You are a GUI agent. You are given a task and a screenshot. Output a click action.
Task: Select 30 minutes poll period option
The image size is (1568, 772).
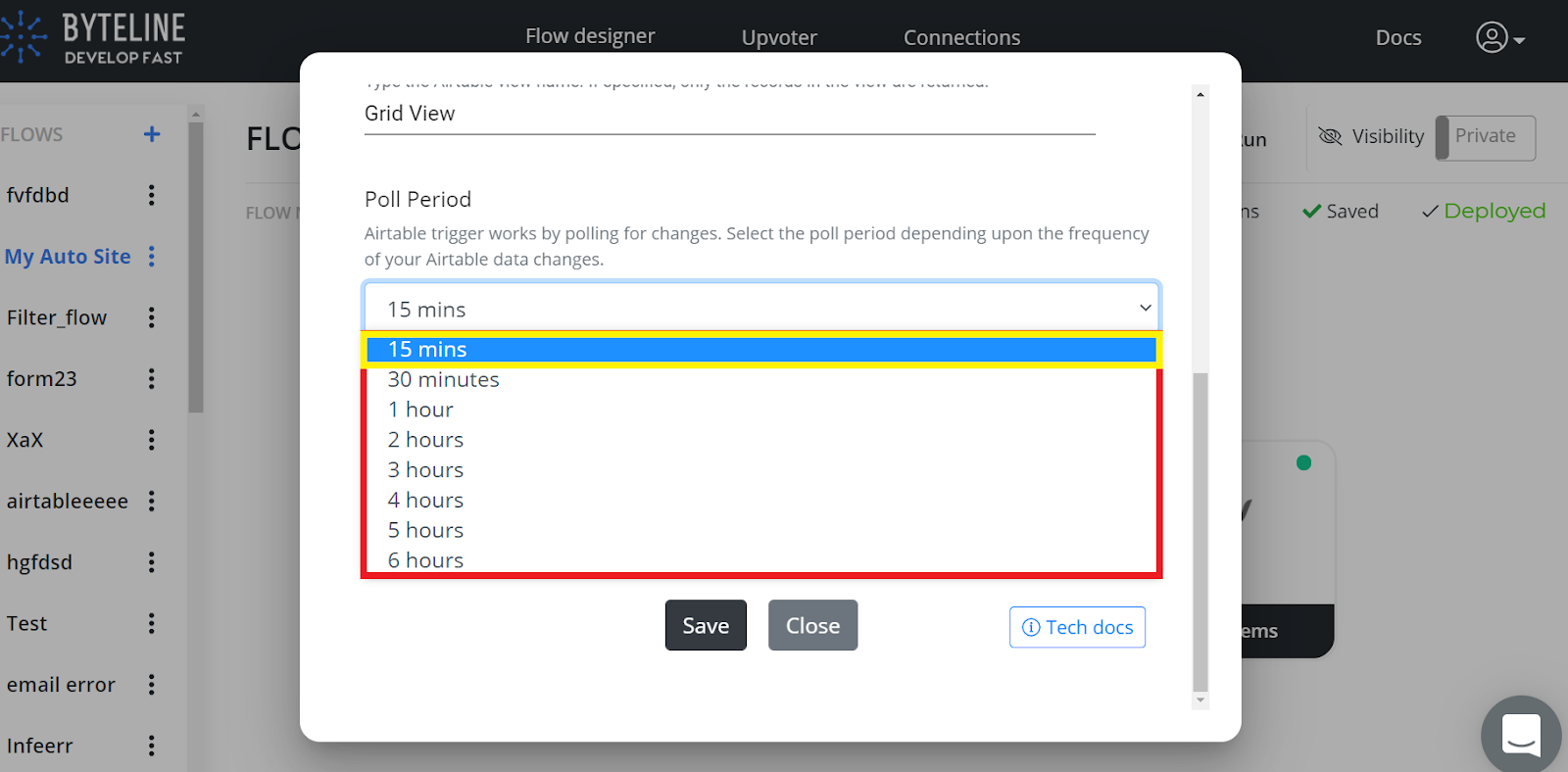coord(444,379)
